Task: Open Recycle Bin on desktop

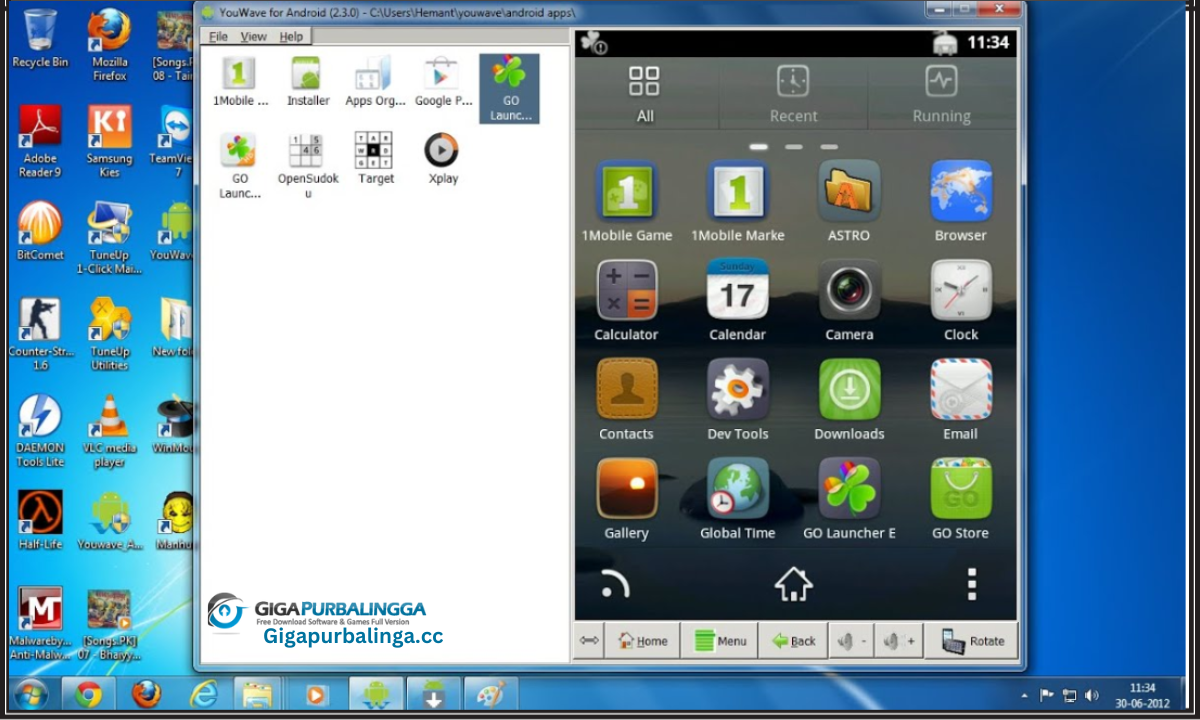Action: tap(40, 39)
